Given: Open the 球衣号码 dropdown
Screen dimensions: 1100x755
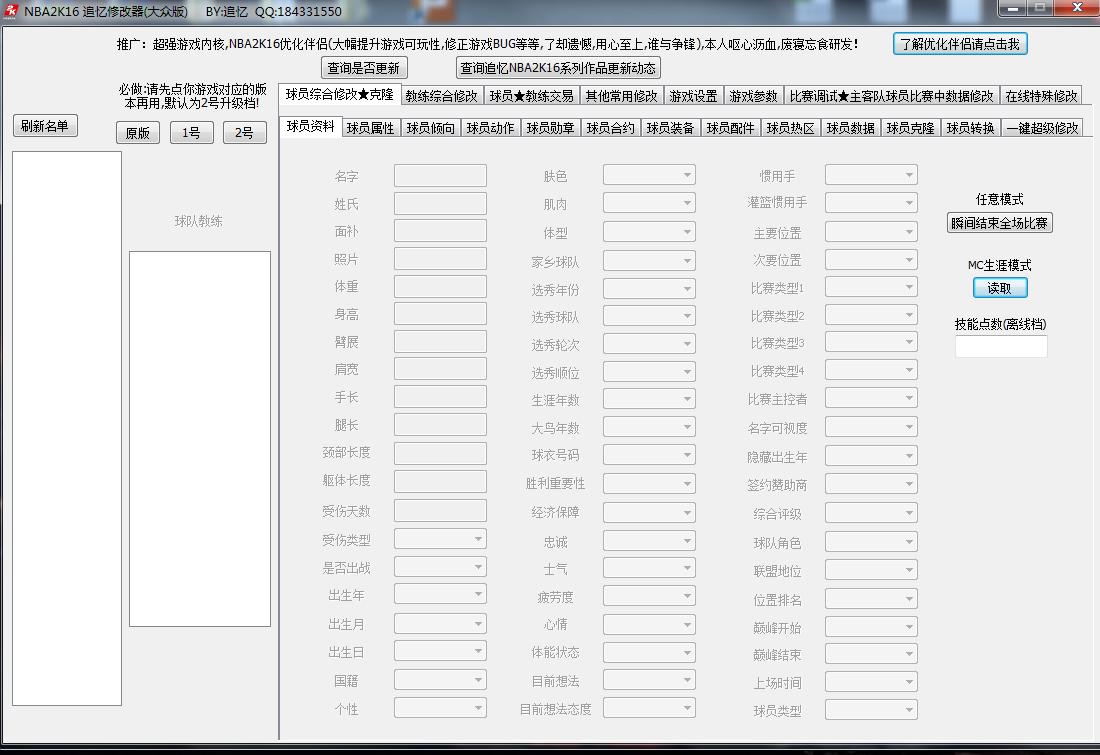Looking at the screenshot, I should (650, 455).
